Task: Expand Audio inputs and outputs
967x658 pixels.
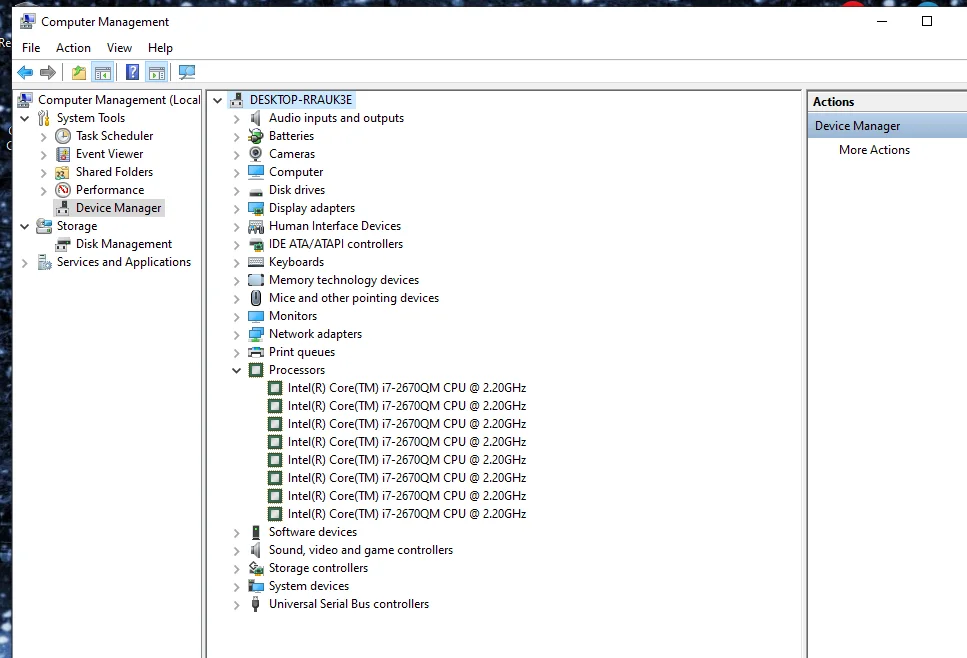Action: [x=236, y=118]
